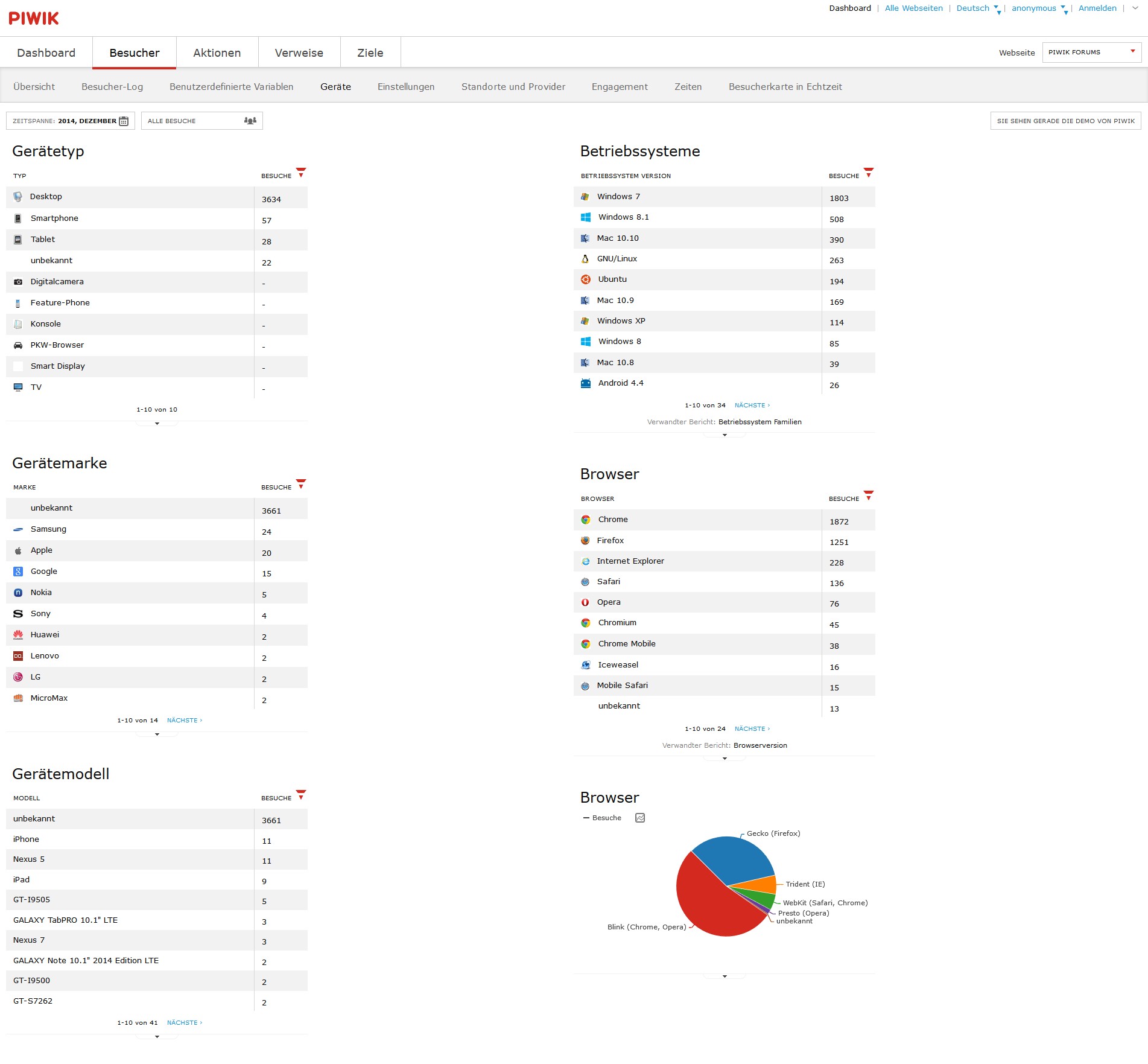
Task: Click the orange Trident slice in pie chart
Action: [761, 886]
